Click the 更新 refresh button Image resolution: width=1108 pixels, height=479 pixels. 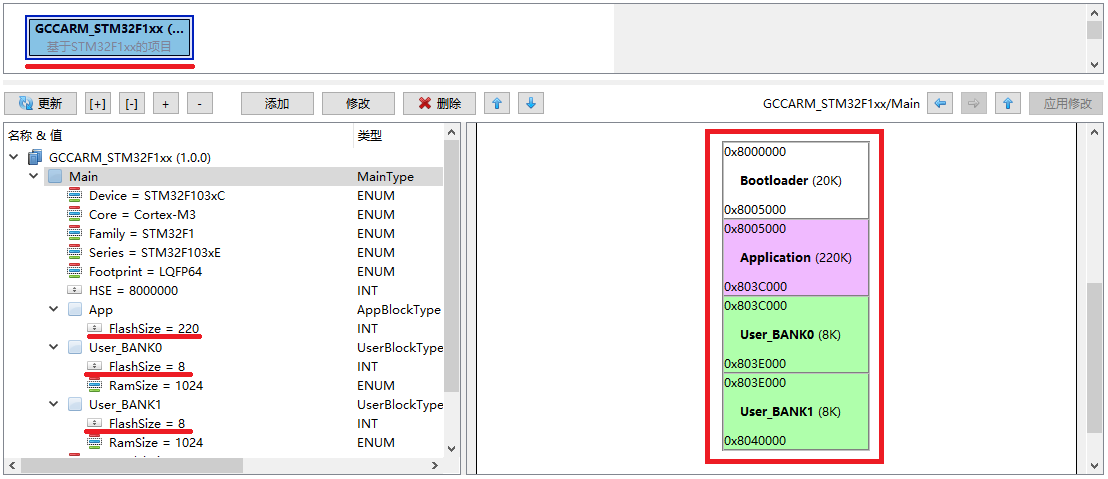click(40, 104)
